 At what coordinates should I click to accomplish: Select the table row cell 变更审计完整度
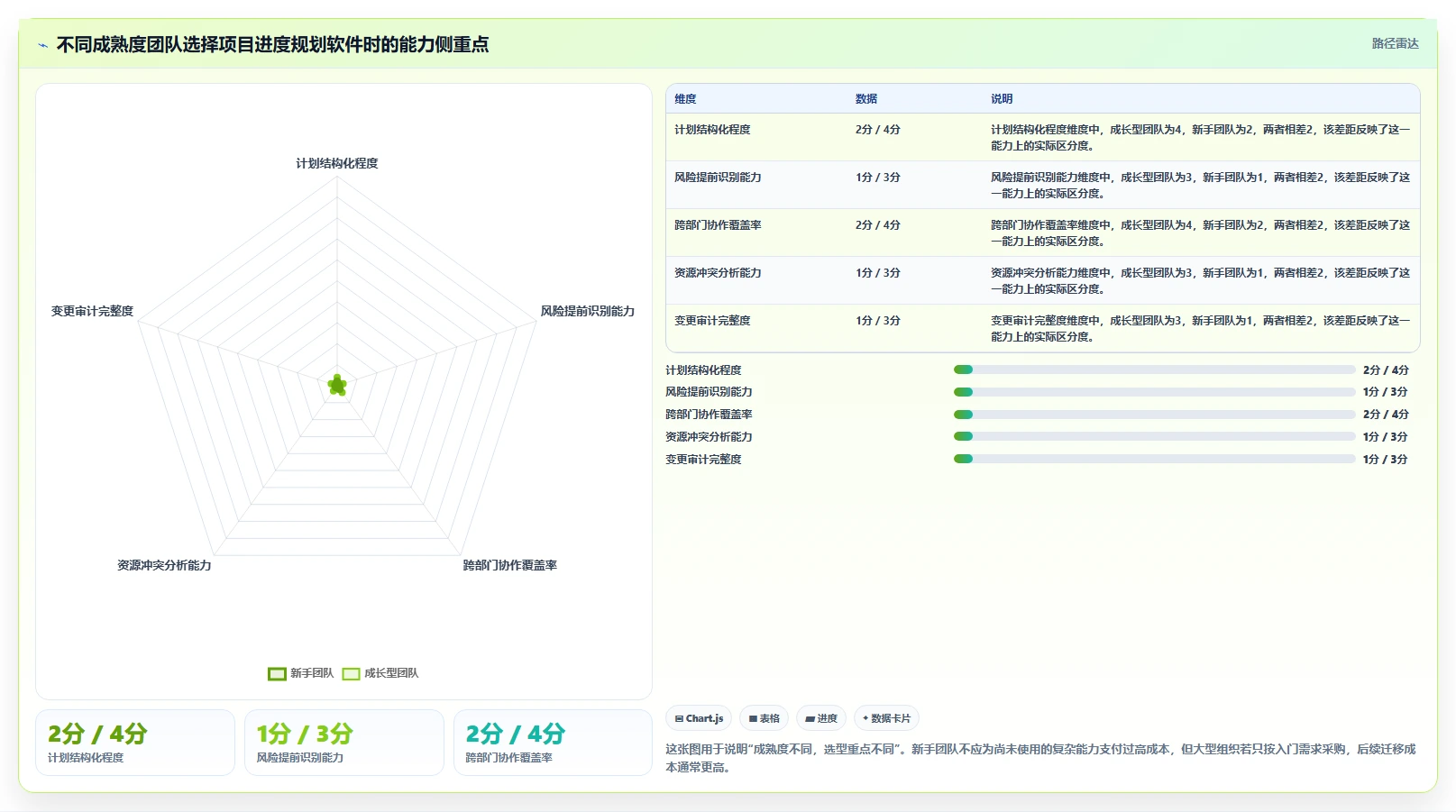click(712, 321)
